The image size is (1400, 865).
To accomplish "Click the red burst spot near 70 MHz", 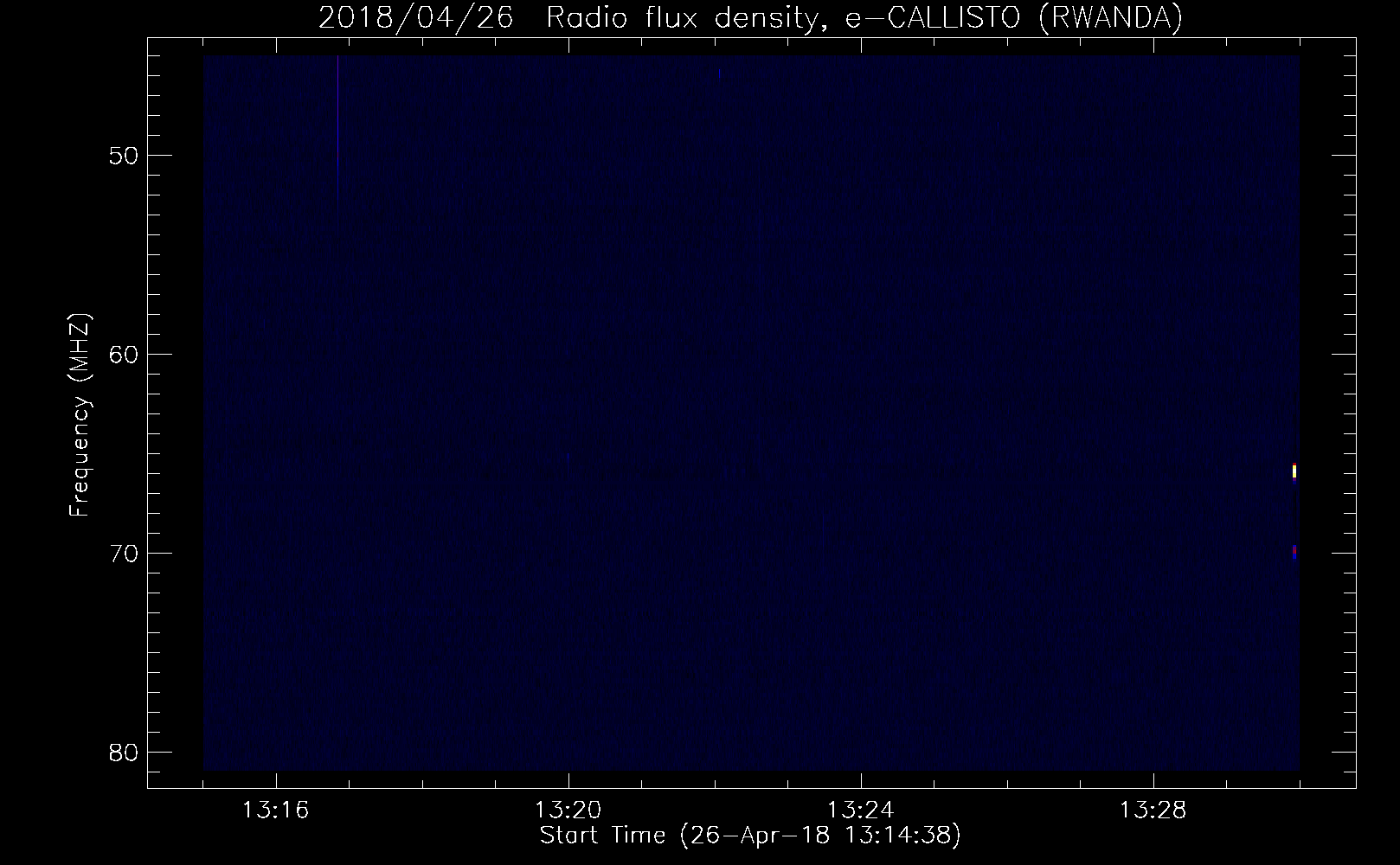I will click(x=1294, y=550).
